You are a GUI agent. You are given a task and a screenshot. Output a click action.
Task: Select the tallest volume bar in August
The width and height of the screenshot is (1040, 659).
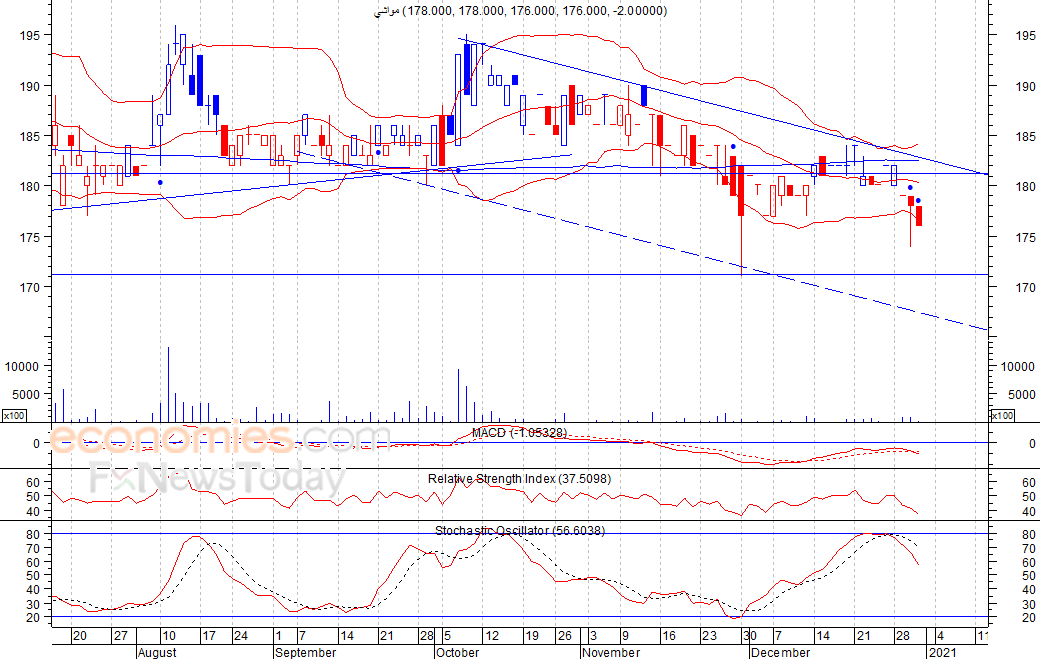(x=168, y=384)
